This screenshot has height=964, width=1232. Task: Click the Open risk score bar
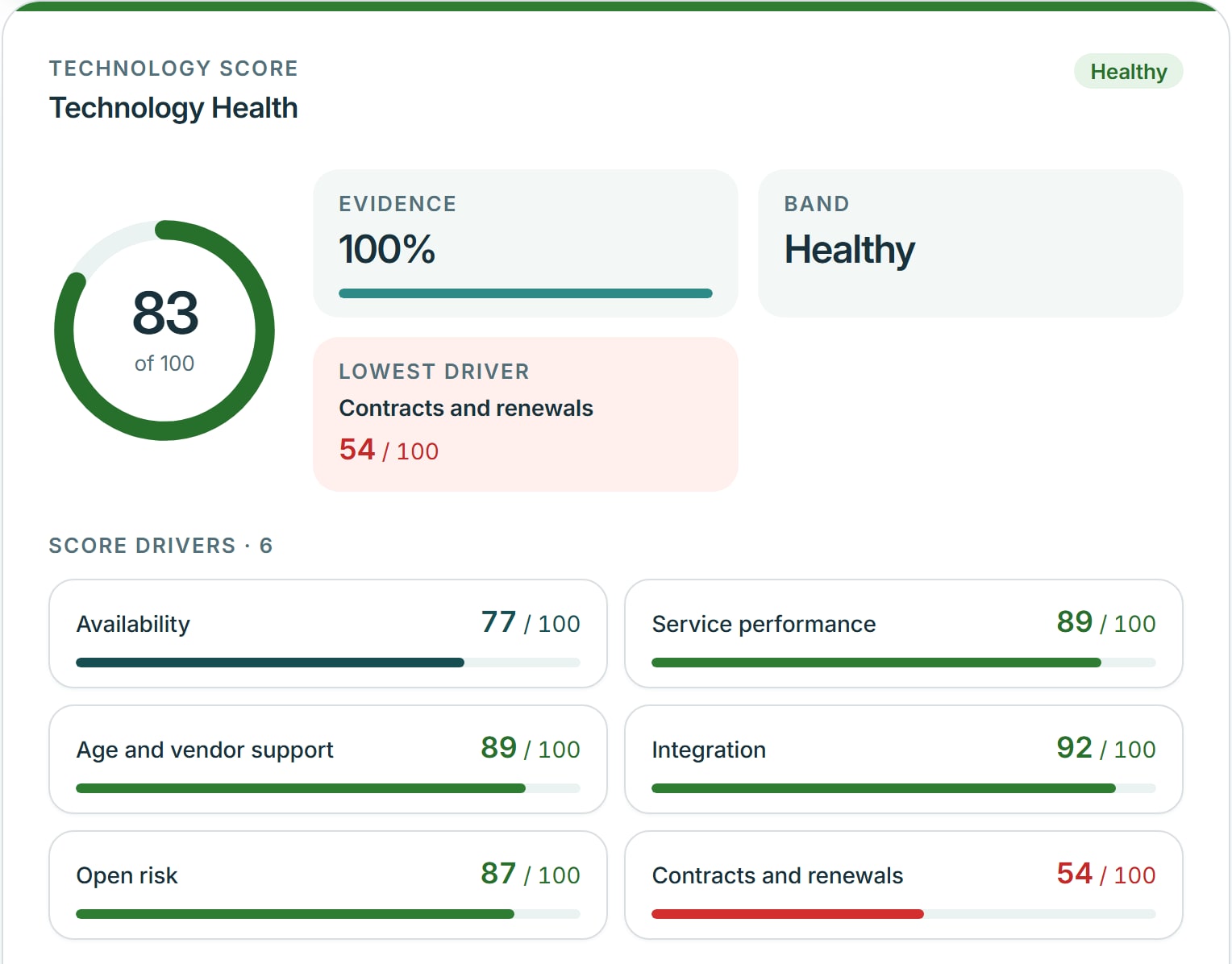tap(328, 914)
